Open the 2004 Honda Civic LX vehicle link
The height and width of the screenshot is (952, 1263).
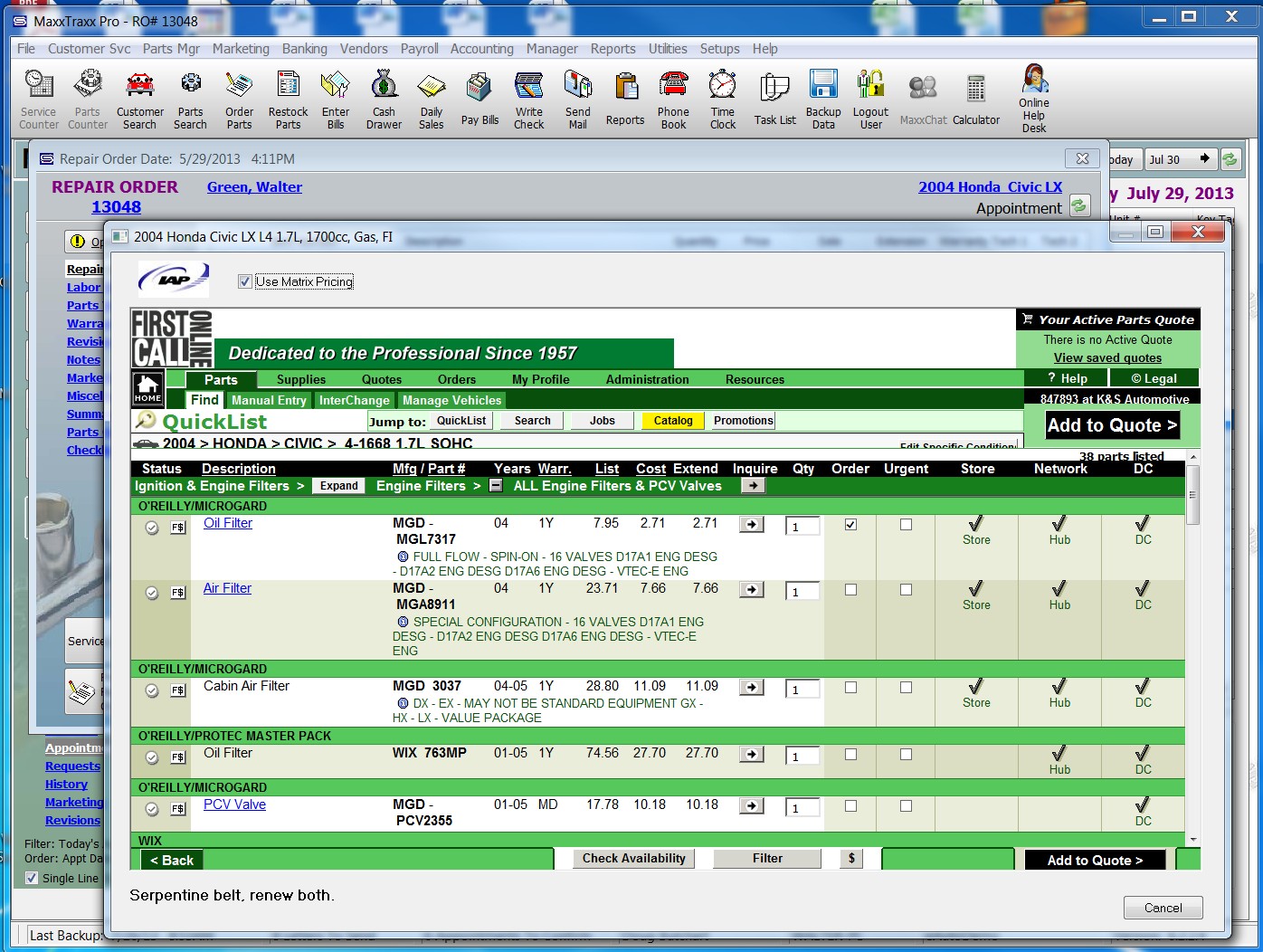click(990, 187)
